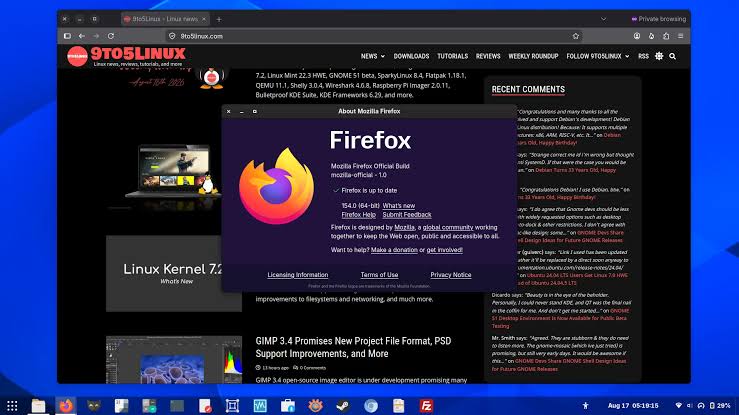Viewport: 739px width, 415px height.
Task: Open the Firefox hamburger application menu
Action: coord(681,36)
